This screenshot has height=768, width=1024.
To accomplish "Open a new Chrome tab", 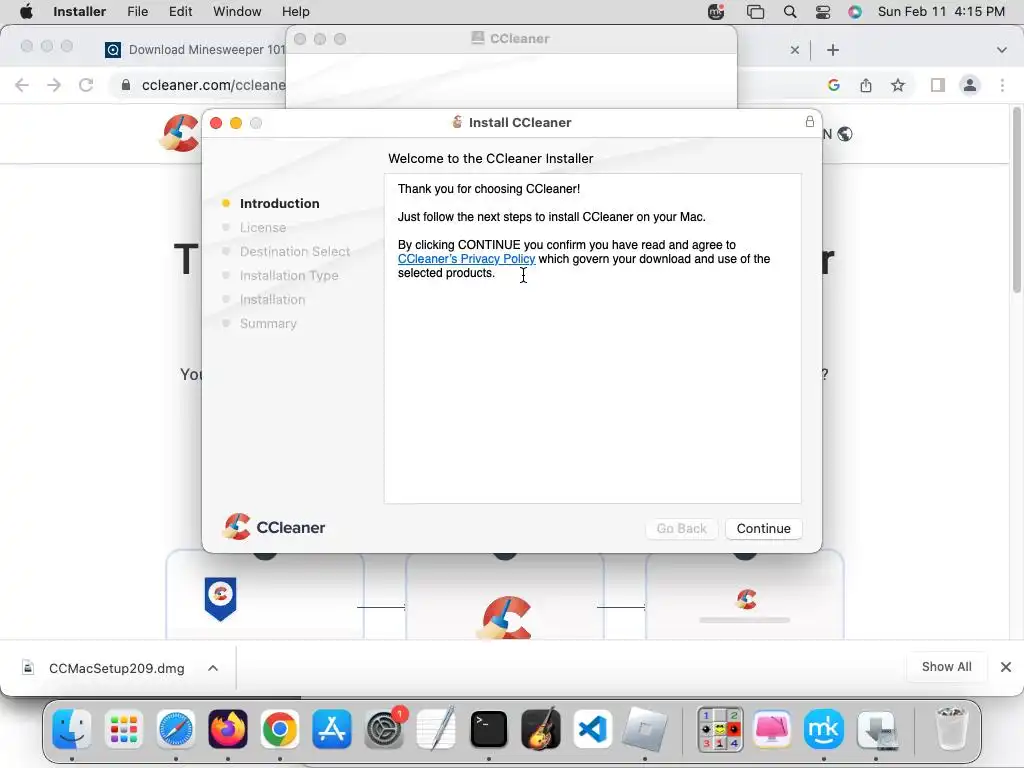I will tap(833, 50).
